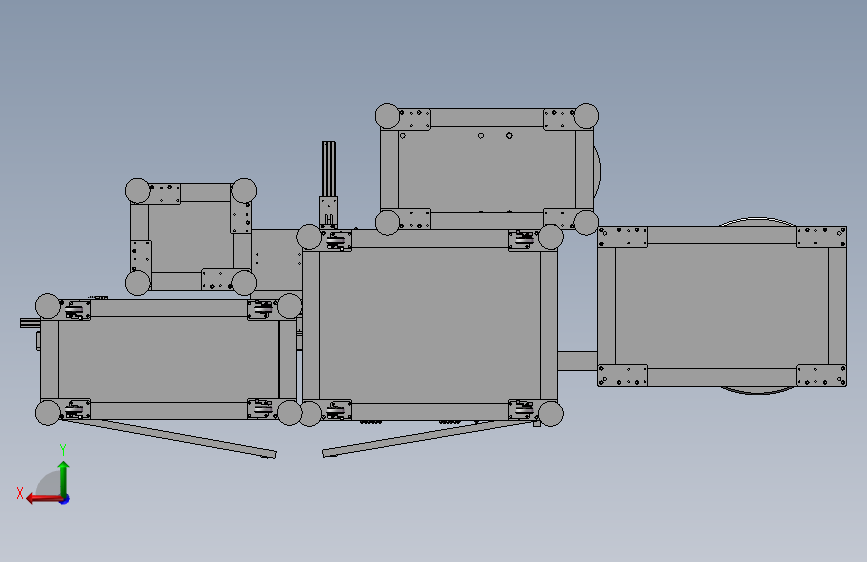Select the tall vertical extrusion post in the model
The width and height of the screenshot is (867, 562).
pos(329,169)
